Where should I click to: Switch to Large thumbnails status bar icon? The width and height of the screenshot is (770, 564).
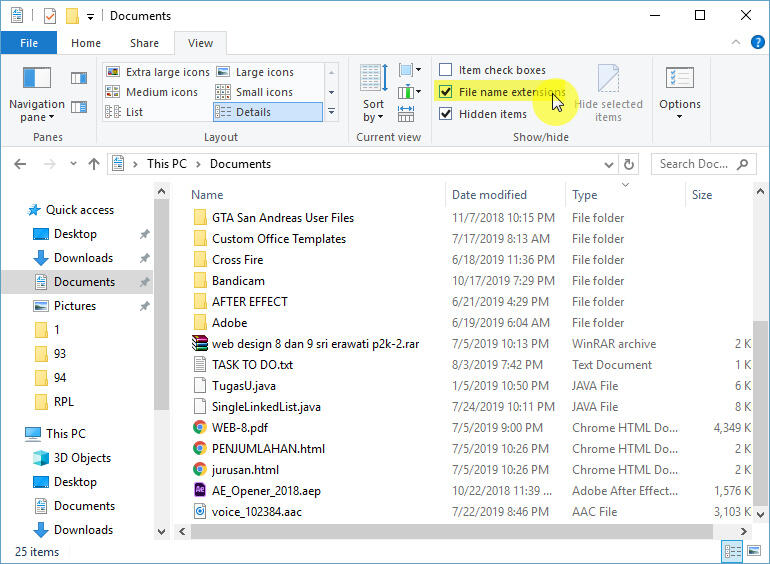coord(754,551)
